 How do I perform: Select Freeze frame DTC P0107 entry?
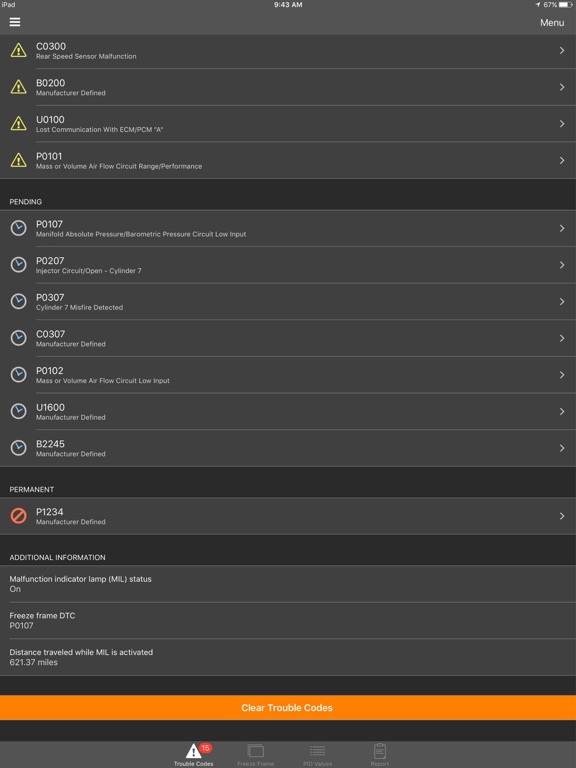[288, 621]
